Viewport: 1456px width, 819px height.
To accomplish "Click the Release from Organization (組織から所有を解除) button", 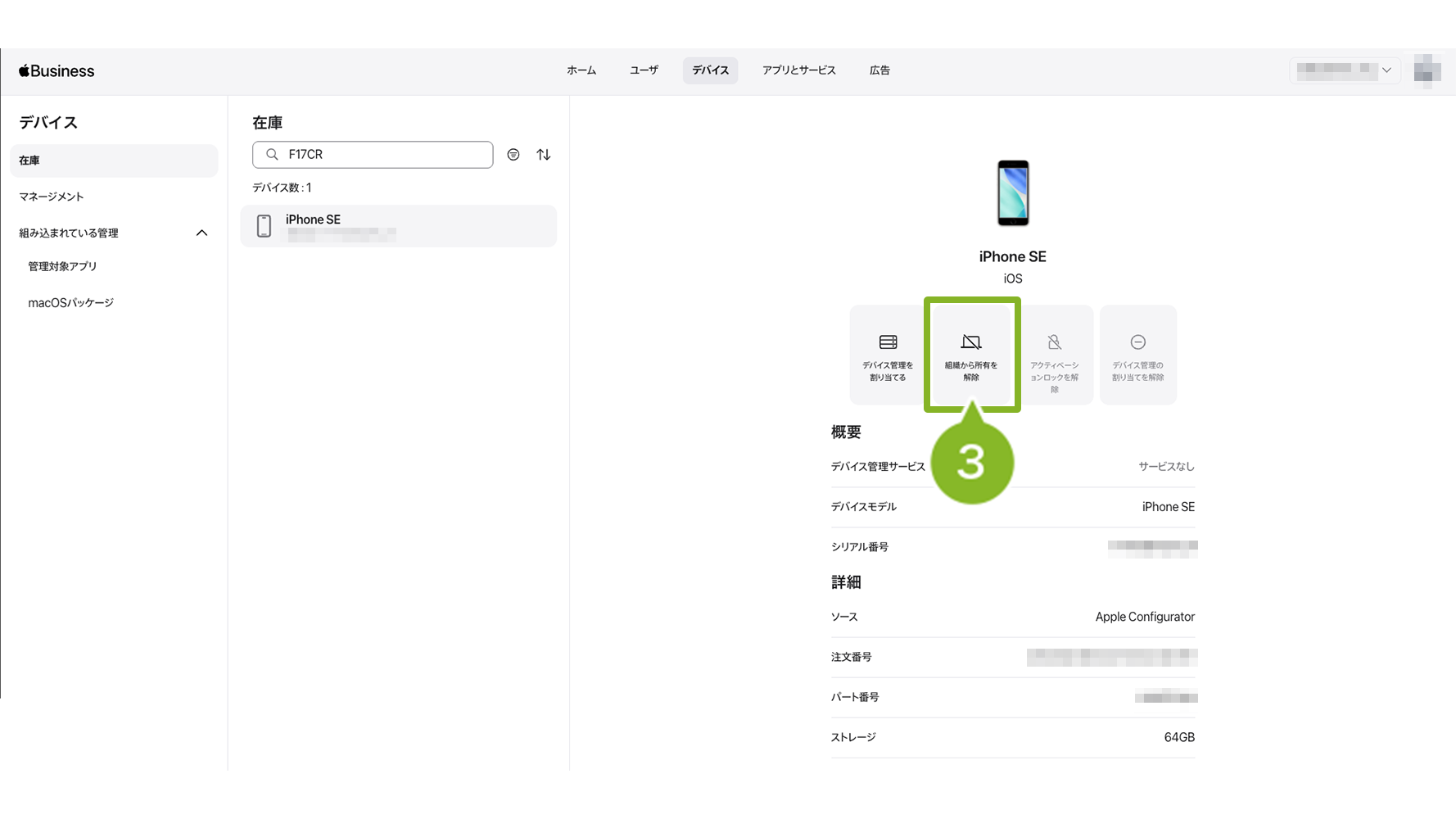I will tap(971, 355).
